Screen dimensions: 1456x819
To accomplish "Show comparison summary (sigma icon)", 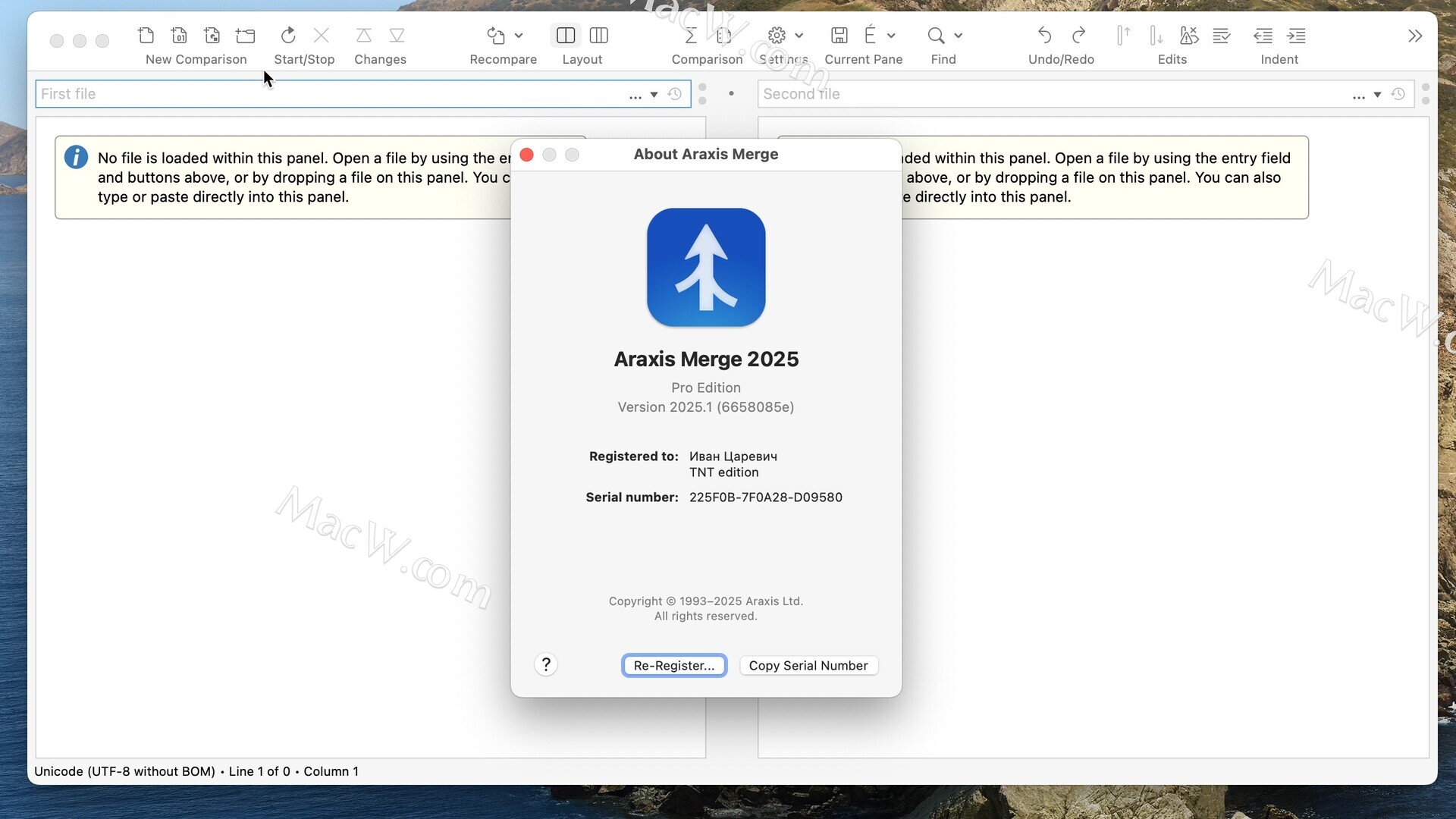I will coord(691,35).
